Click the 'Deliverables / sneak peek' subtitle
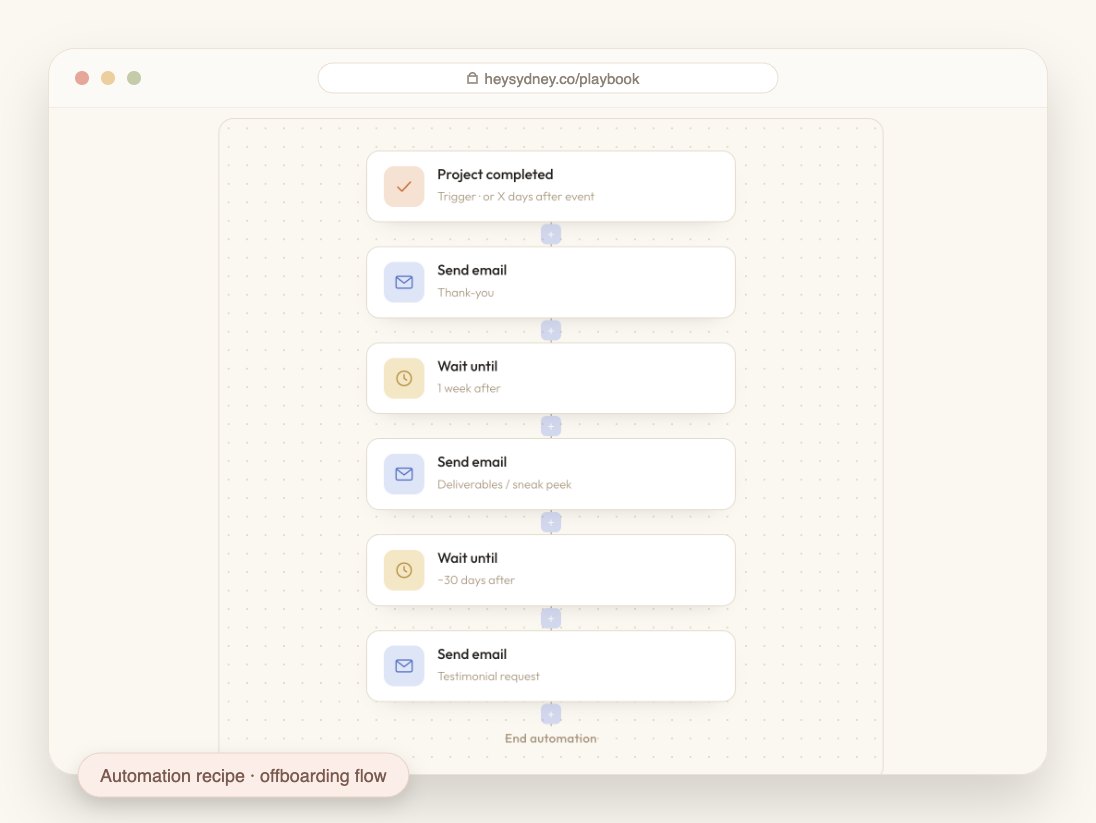 point(504,485)
